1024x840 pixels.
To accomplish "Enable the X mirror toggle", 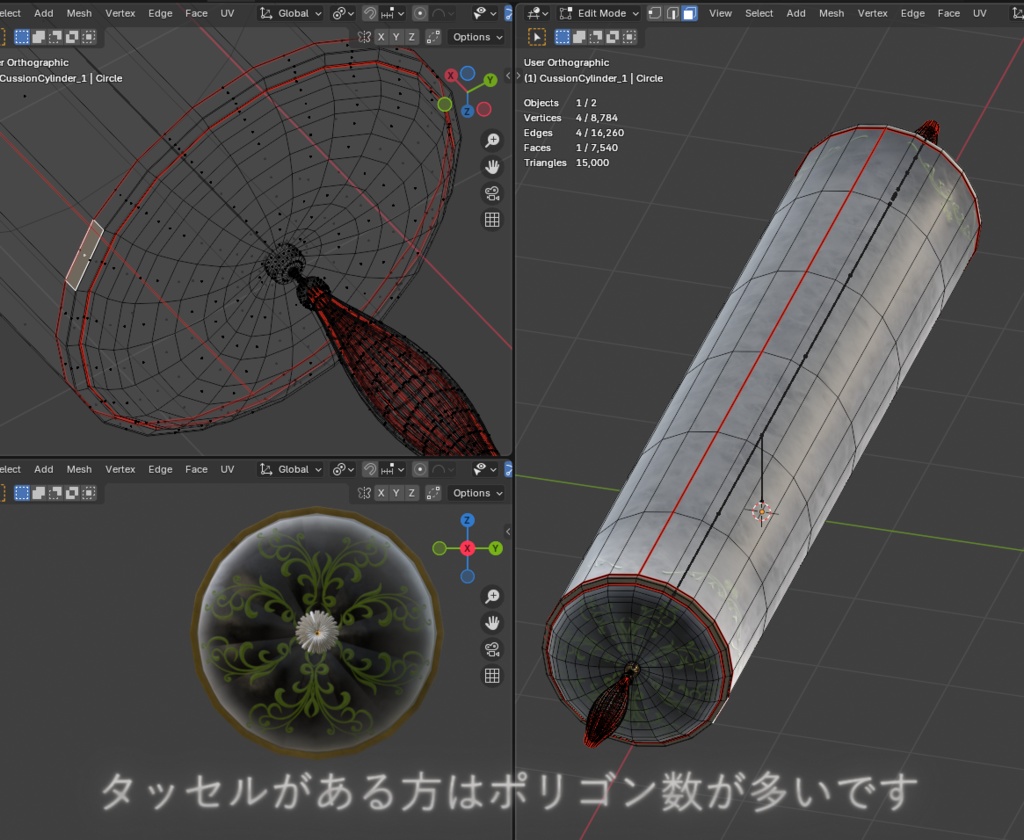I will point(381,37).
